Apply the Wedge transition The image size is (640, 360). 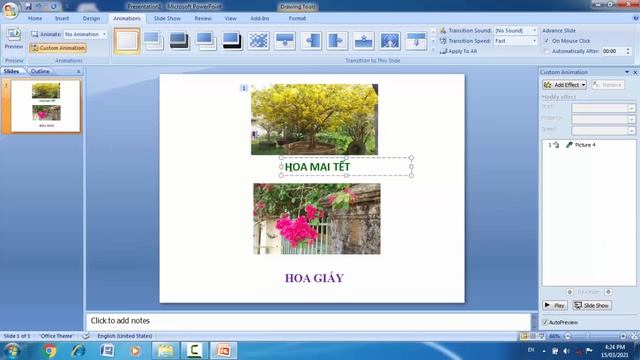(x=390, y=41)
